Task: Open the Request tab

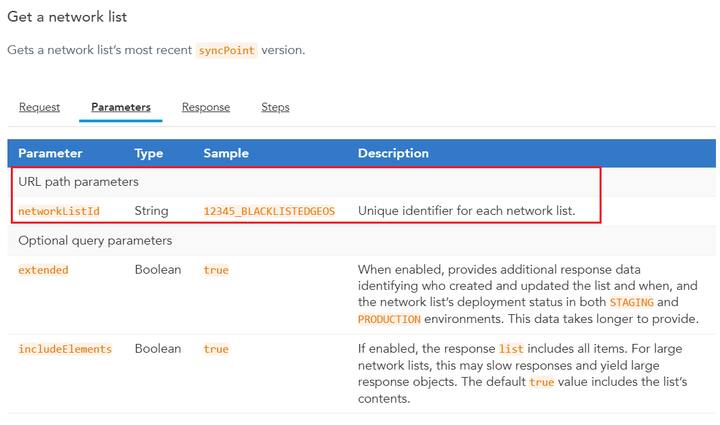Action: click(x=39, y=107)
